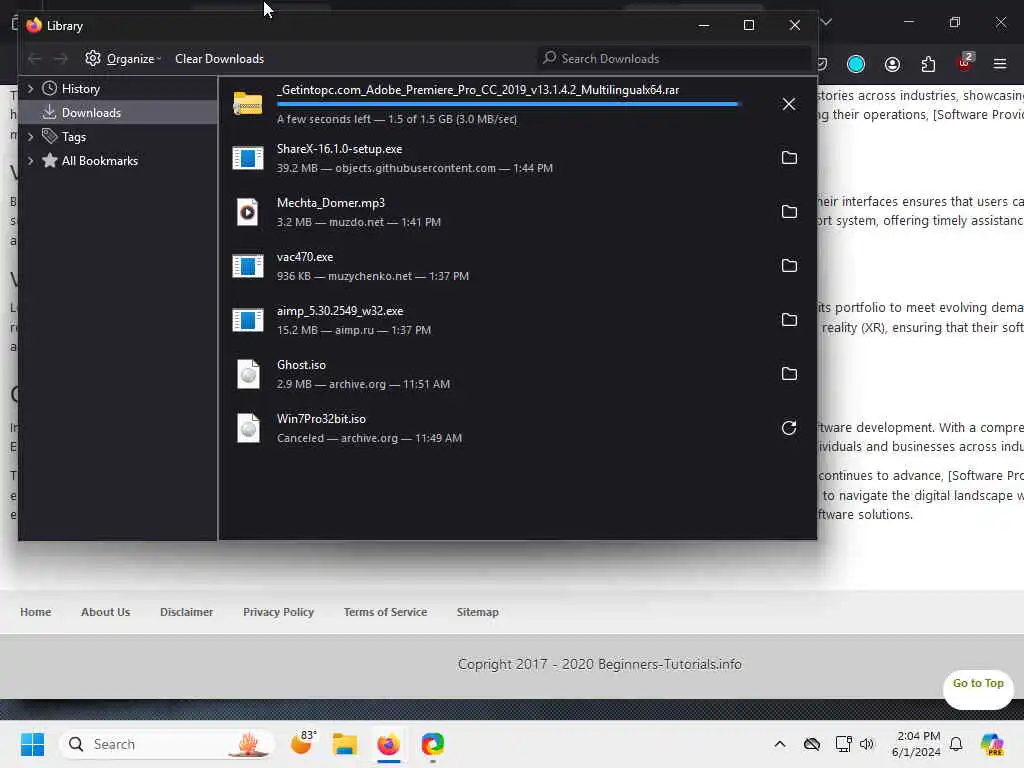Screen dimensions: 1024x768
Task: Select the ShareX-16.1.0-setup.exe file name
Action: point(340,149)
